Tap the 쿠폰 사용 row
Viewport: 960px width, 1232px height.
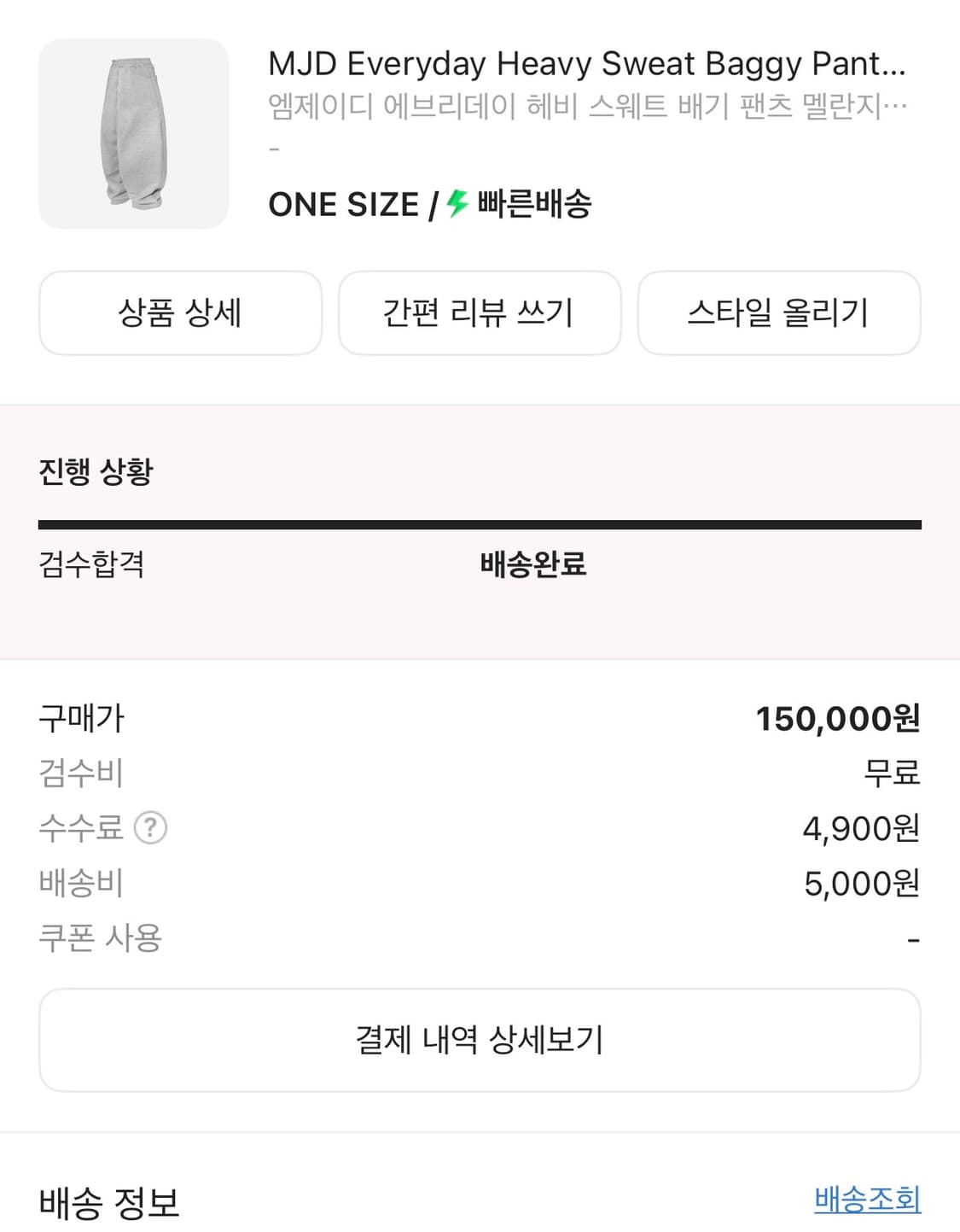point(480,938)
